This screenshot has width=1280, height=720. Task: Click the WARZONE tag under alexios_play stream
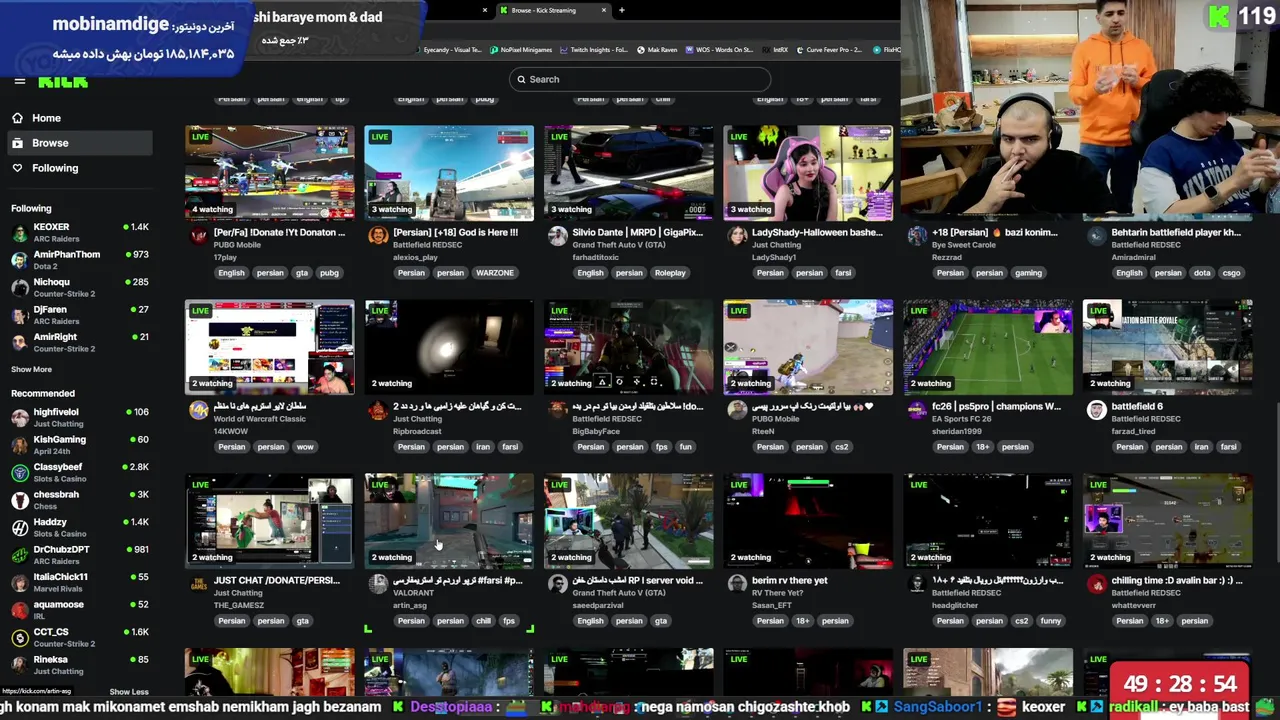495,273
